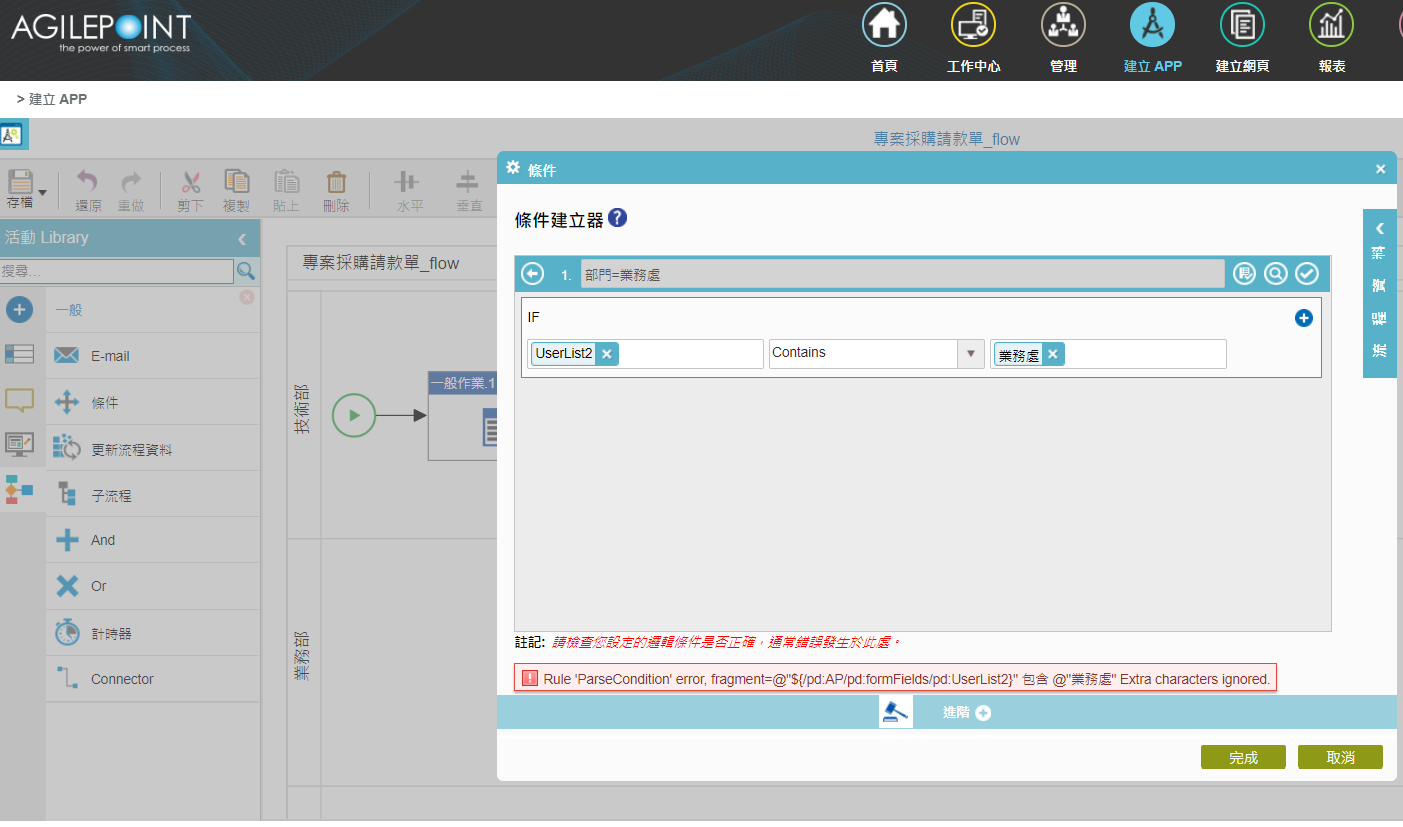
Task: Remove the UserList2 tag
Action: [606, 354]
